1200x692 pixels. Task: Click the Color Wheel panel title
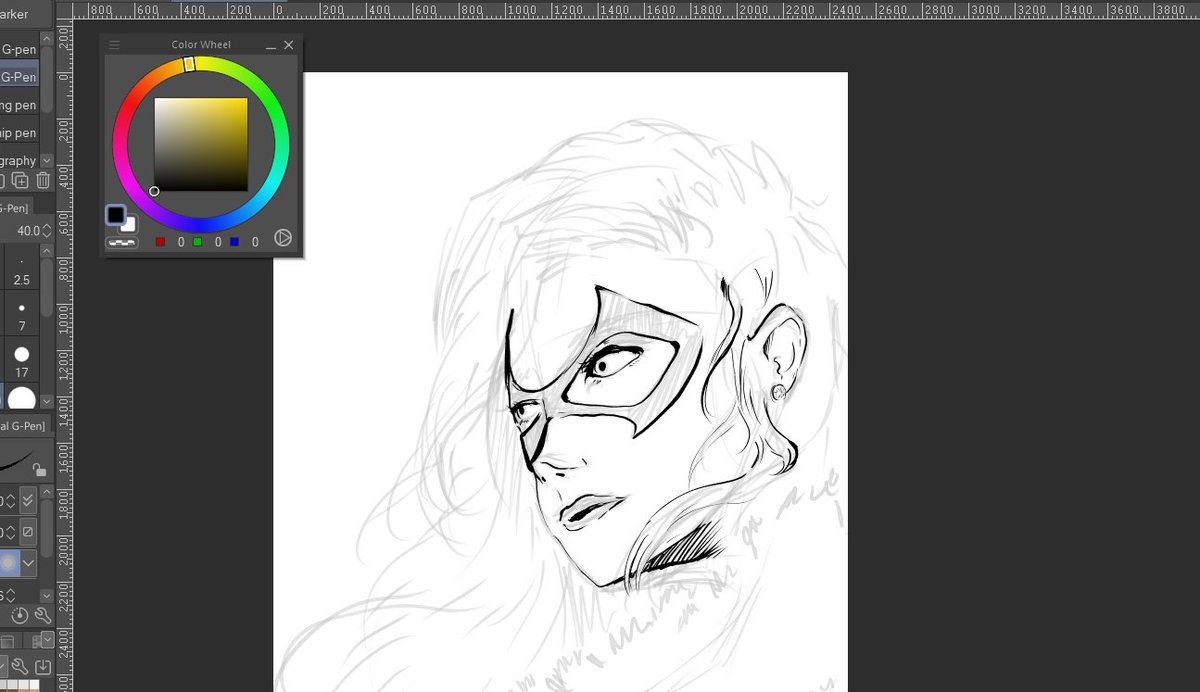[201, 45]
